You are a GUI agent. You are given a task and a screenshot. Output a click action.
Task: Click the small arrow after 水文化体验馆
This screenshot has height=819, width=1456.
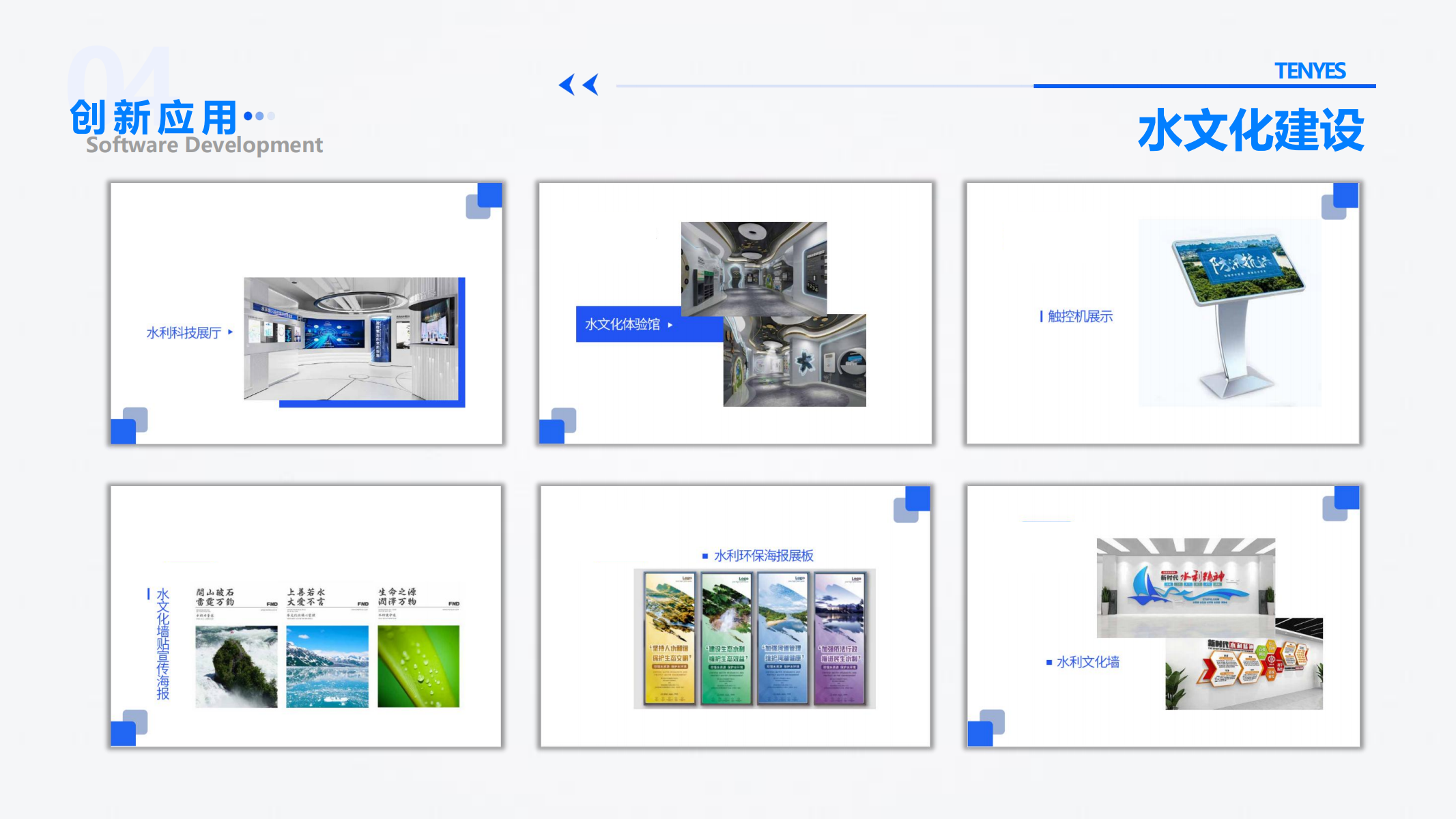[670, 325]
